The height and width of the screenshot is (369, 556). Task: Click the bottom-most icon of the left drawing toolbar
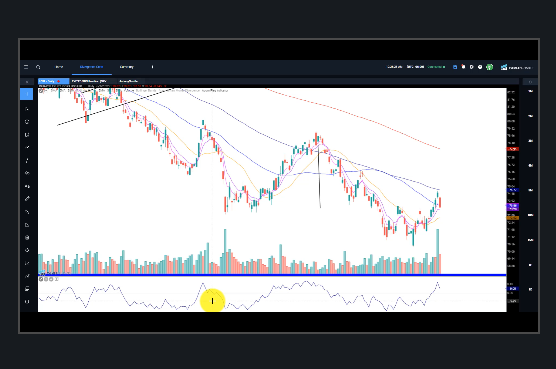tap(27, 302)
